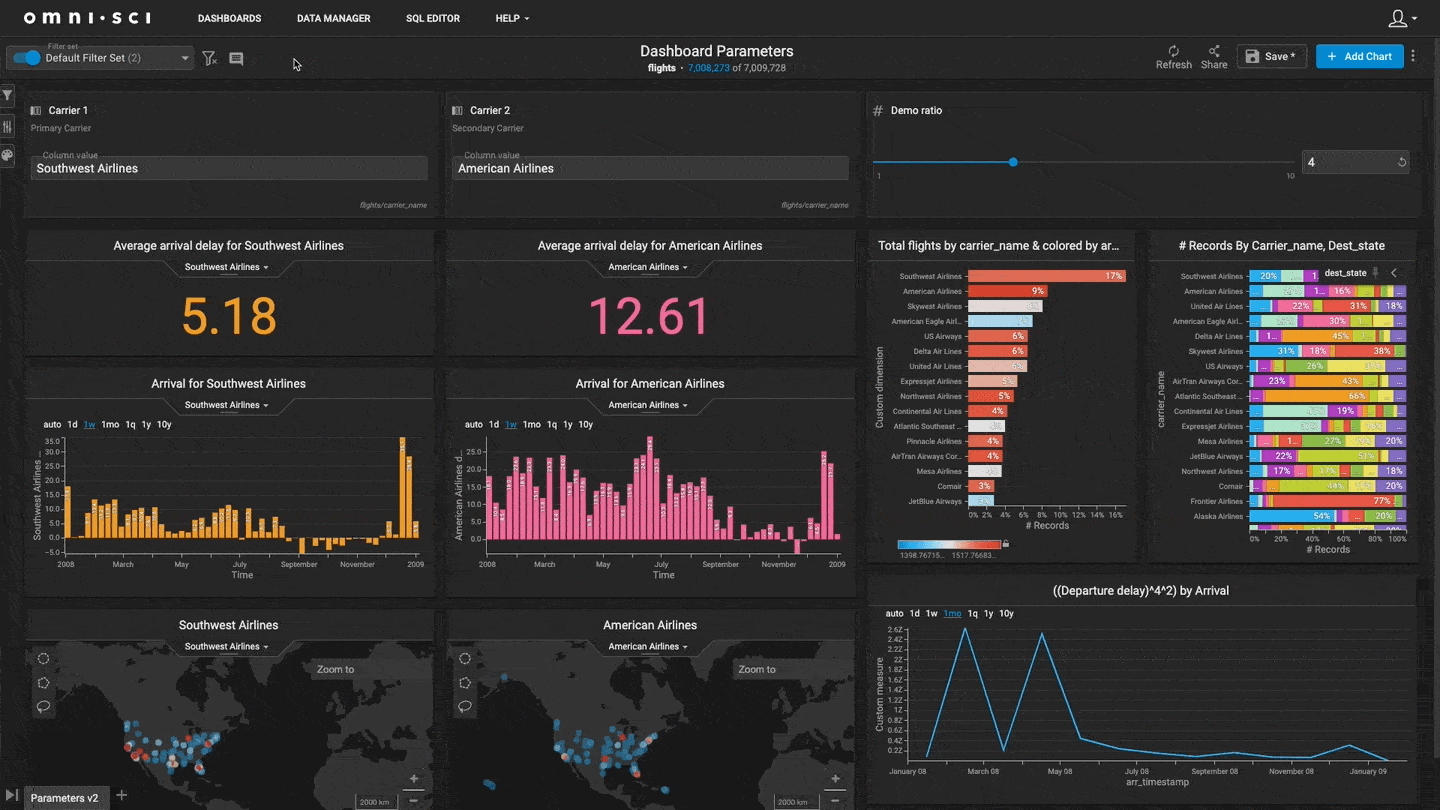The width and height of the screenshot is (1440, 810).
Task: Share the dashboard
Action: pos(1214,57)
